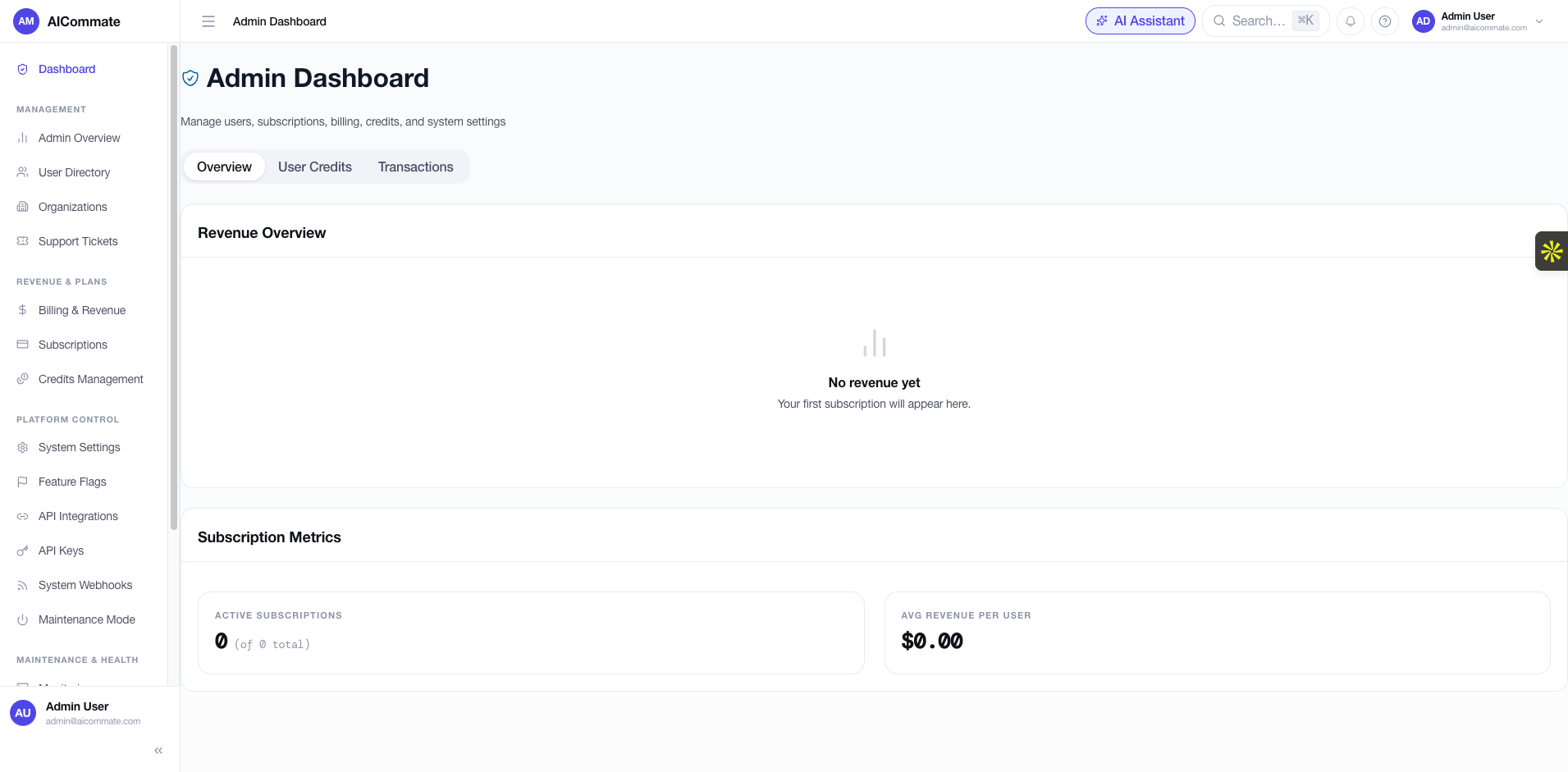Screen dimensions: 1568x772
Task: Click the 'No revenue yet' message
Action: click(874, 382)
